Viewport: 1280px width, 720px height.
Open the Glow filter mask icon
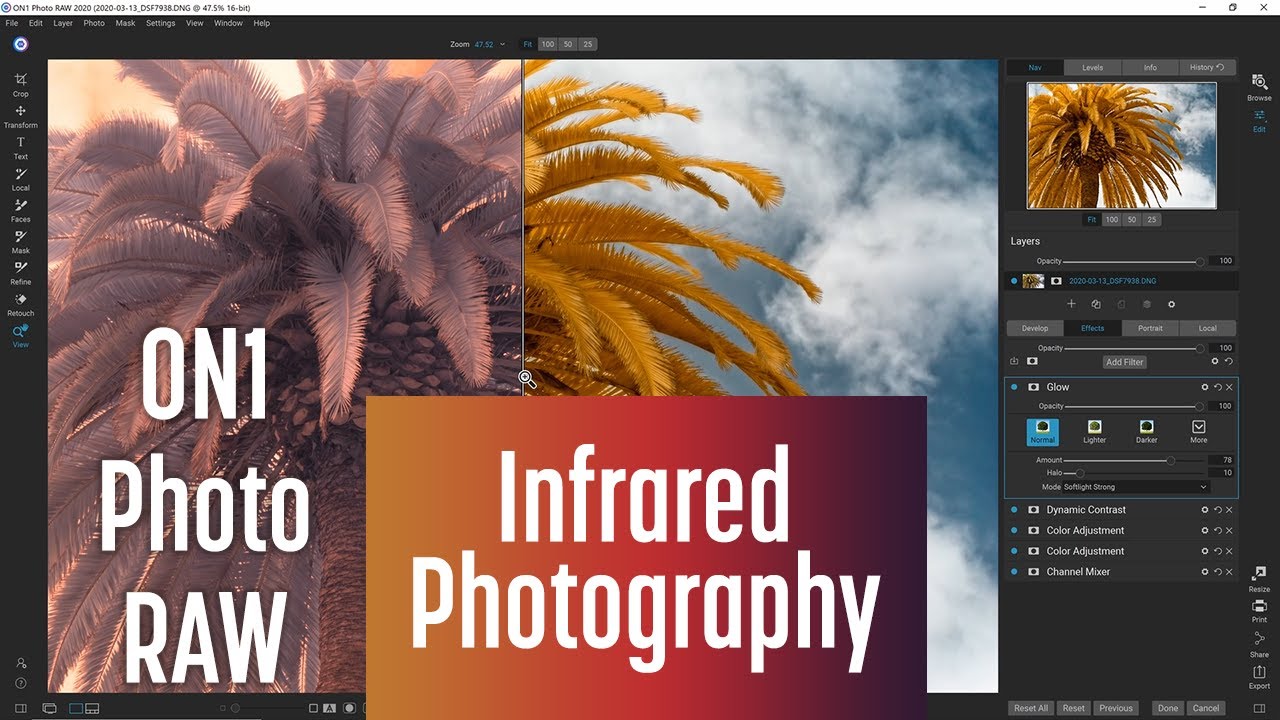pyautogui.click(x=1033, y=387)
